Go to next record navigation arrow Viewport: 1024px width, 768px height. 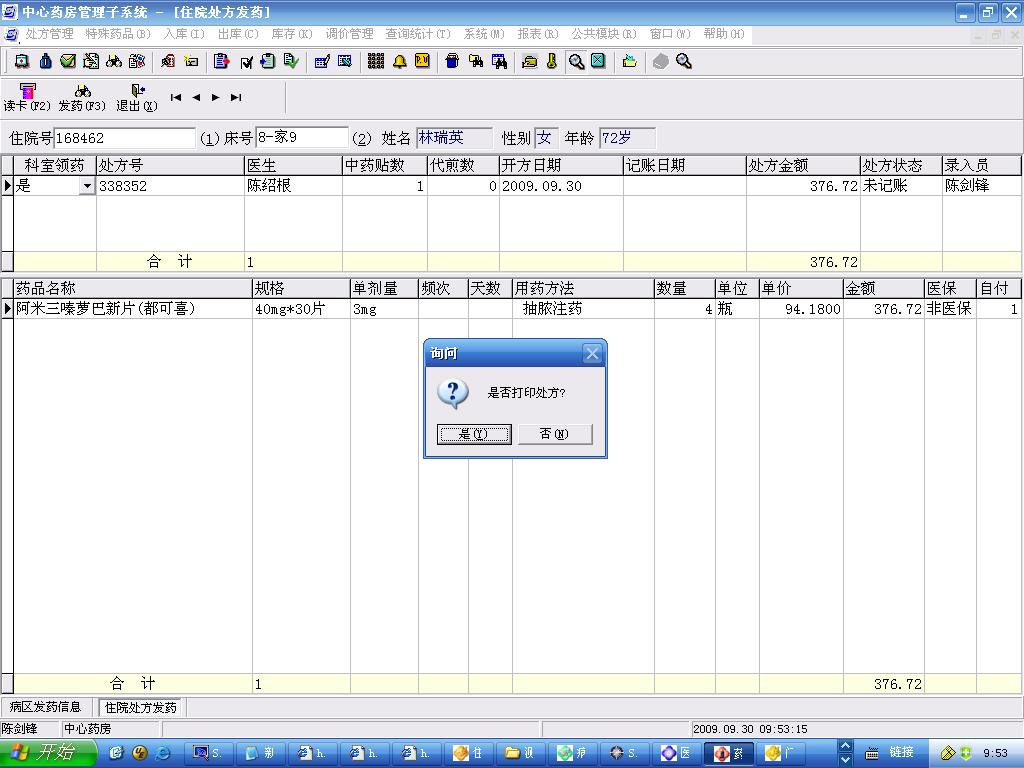(216, 97)
